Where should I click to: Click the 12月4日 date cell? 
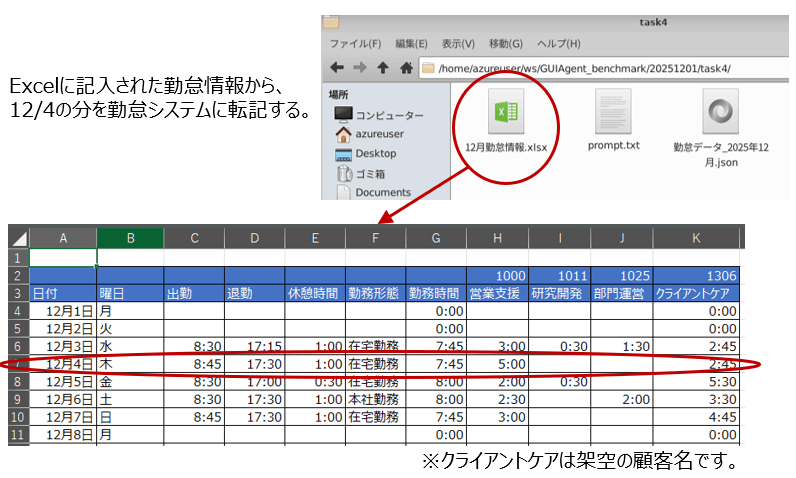point(63,364)
